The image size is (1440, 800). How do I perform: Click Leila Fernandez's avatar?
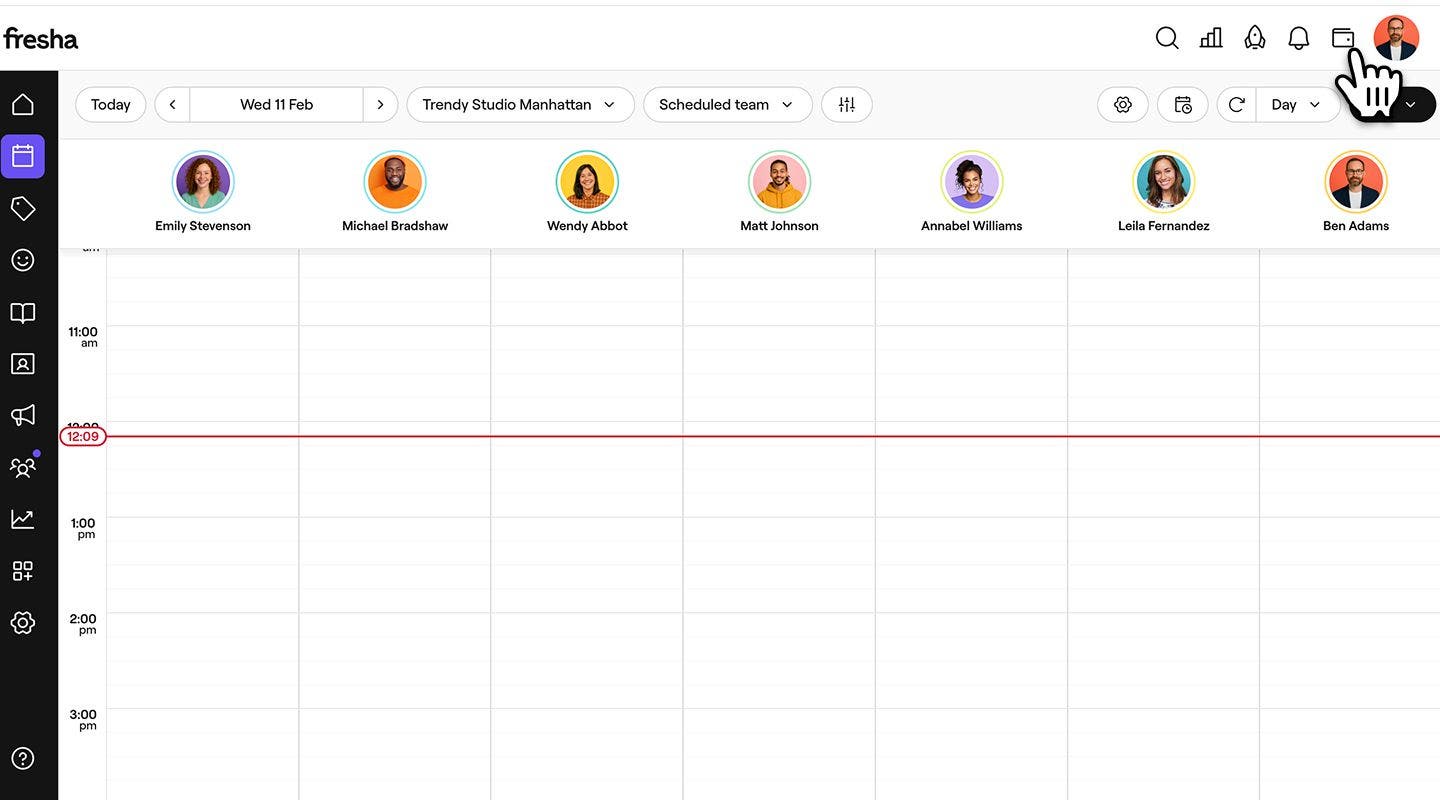coord(1163,182)
